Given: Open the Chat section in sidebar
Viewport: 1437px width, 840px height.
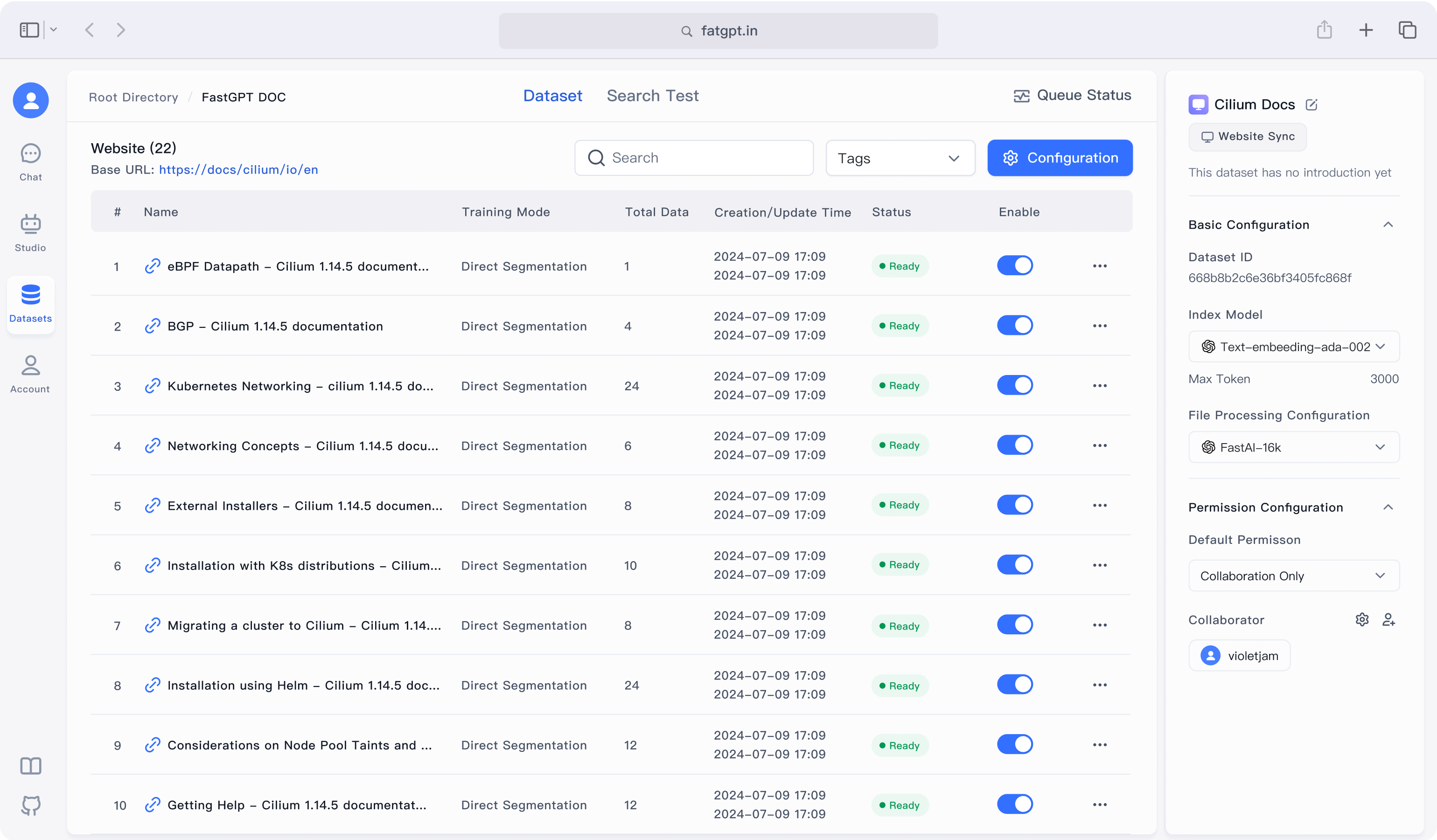Looking at the screenshot, I should [x=31, y=162].
